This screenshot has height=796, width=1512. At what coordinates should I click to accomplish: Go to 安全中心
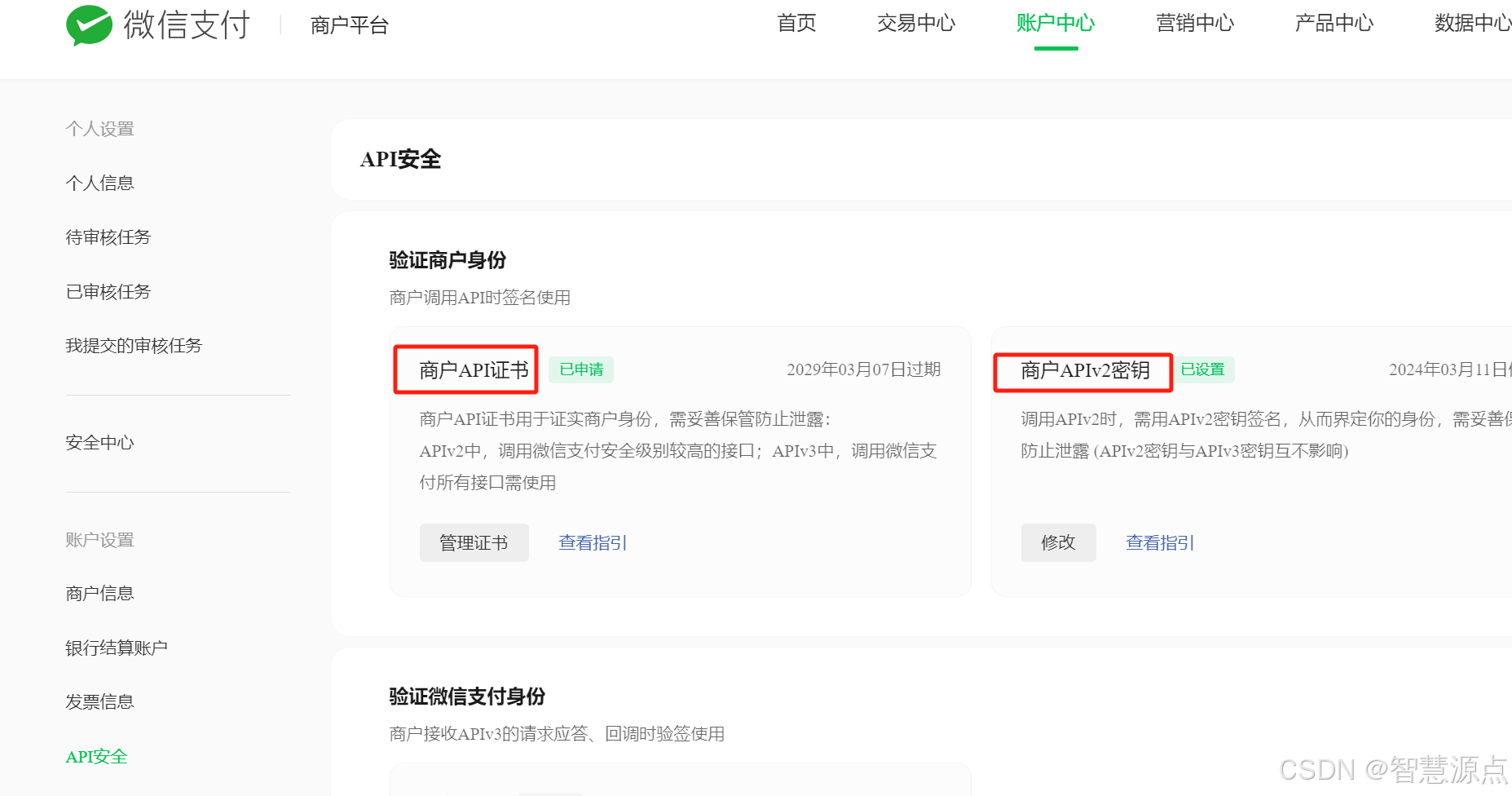[99, 442]
